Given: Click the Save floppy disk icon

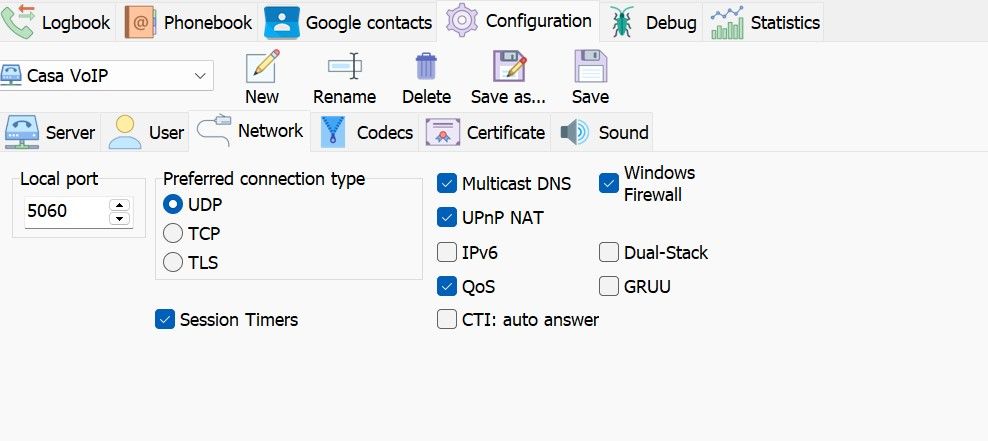Looking at the screenshot, I should pos(590,67).
